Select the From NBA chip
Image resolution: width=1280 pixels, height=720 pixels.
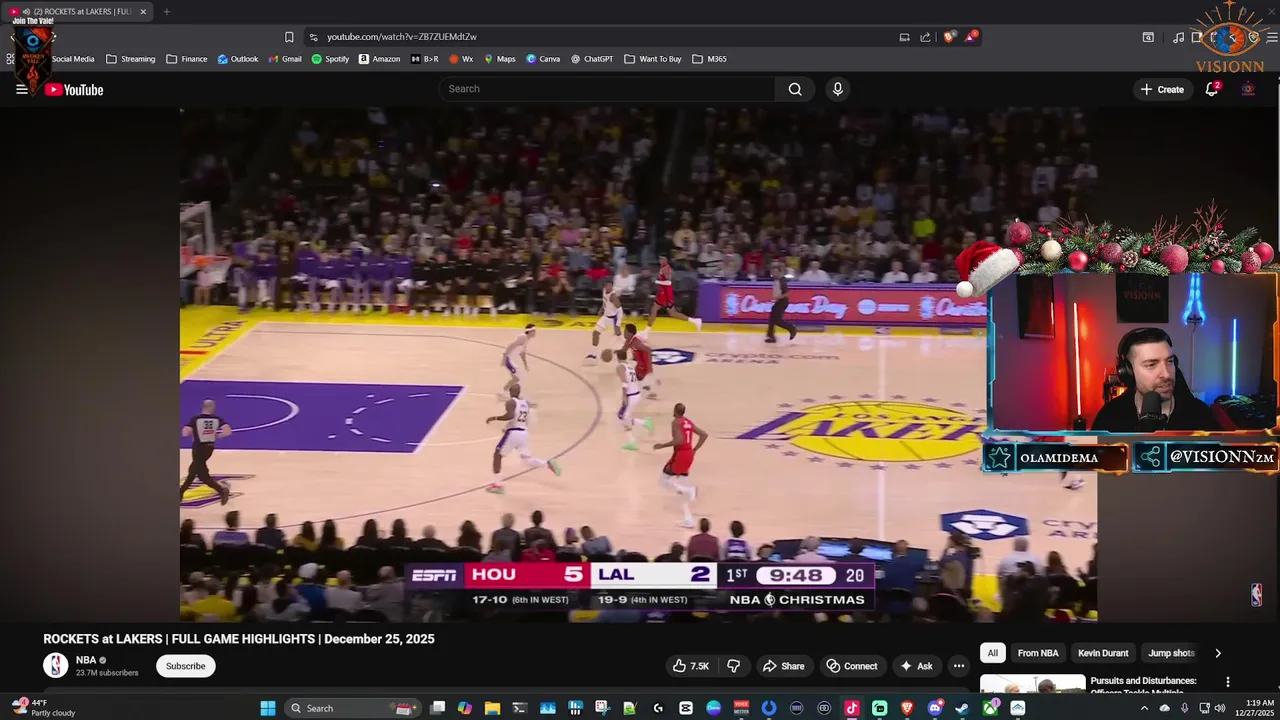tap(1037, 653)
